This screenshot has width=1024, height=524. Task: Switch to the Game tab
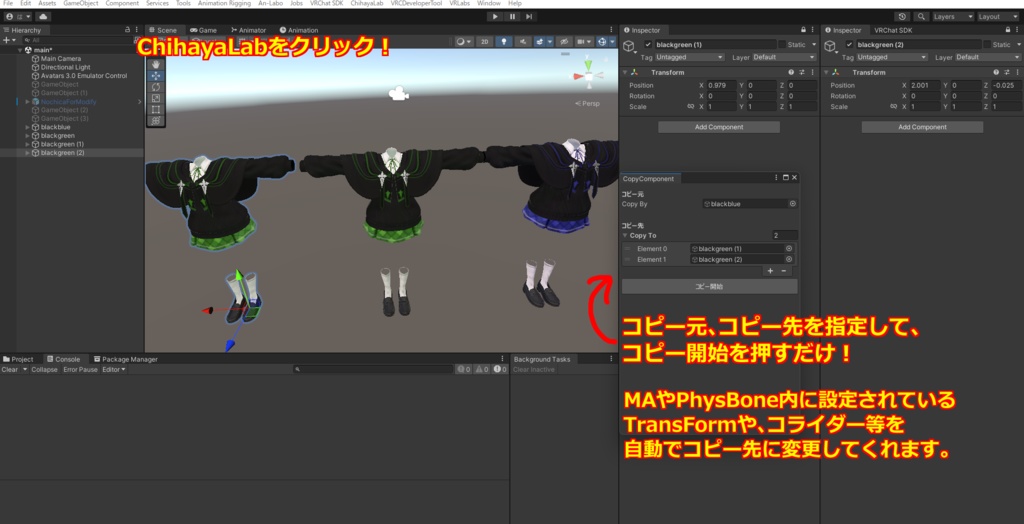tap(203, 30)
